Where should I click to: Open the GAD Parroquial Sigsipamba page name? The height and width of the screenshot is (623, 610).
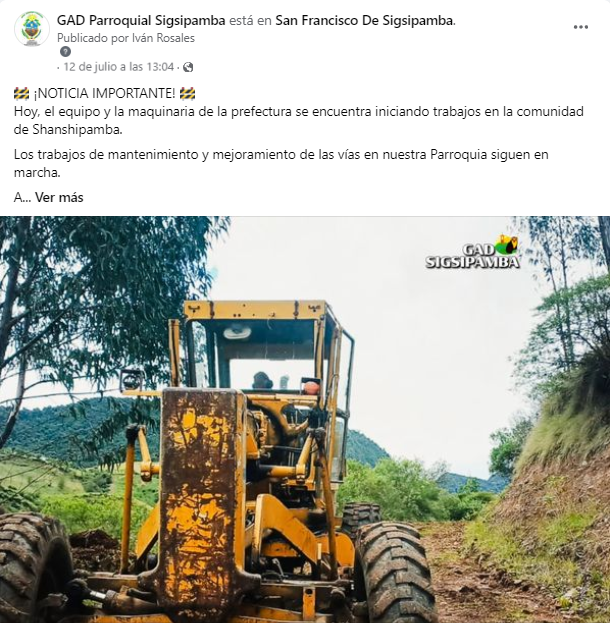point(141,20)
